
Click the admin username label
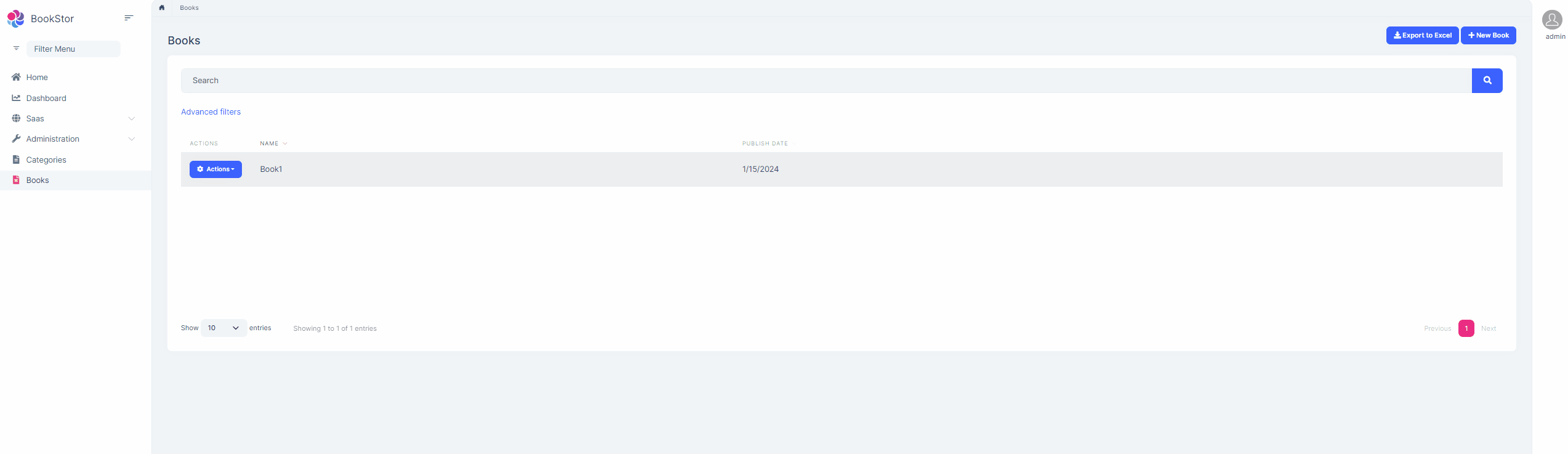click(x=1555, y=37)
